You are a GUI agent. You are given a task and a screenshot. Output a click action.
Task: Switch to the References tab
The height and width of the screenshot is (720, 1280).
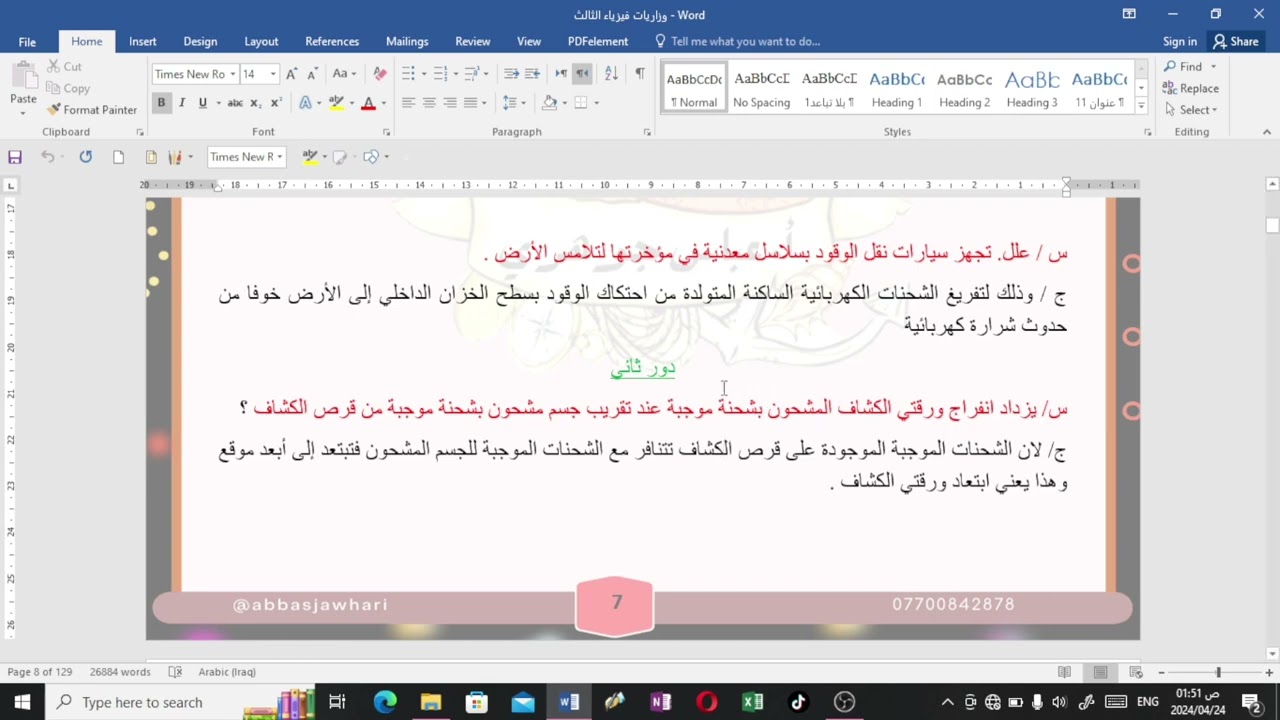click(x=332, y=42)
